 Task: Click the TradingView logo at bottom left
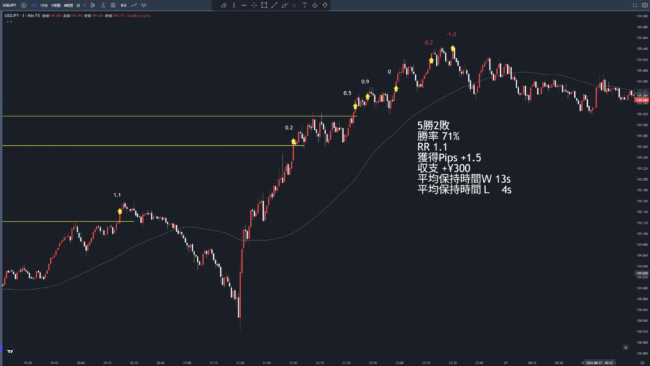pyautogui.click(x=10, y=351)
